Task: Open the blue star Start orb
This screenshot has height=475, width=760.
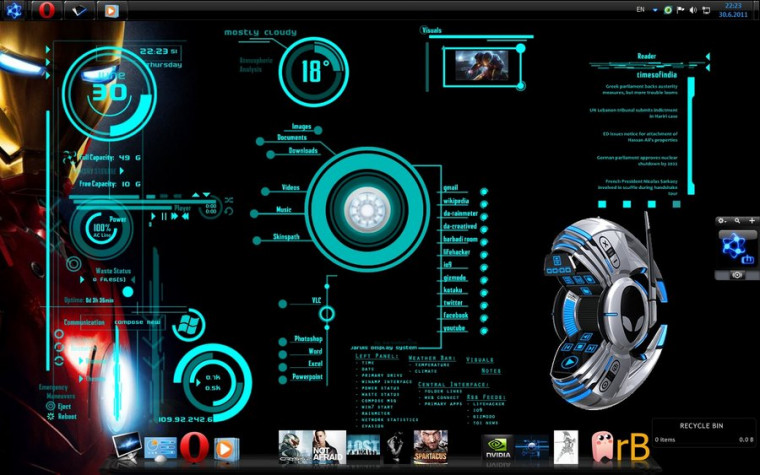Action: click(x=13, y=10)
